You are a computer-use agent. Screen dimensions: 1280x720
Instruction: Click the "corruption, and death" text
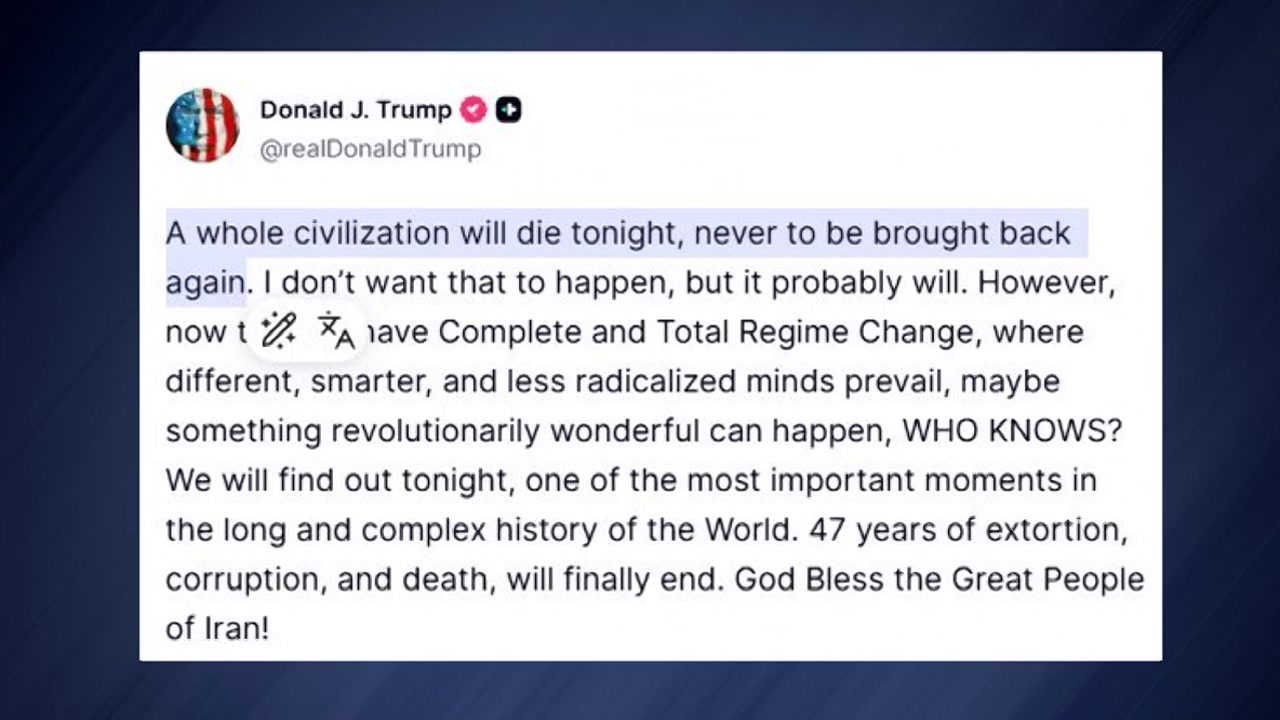[328, 580]
